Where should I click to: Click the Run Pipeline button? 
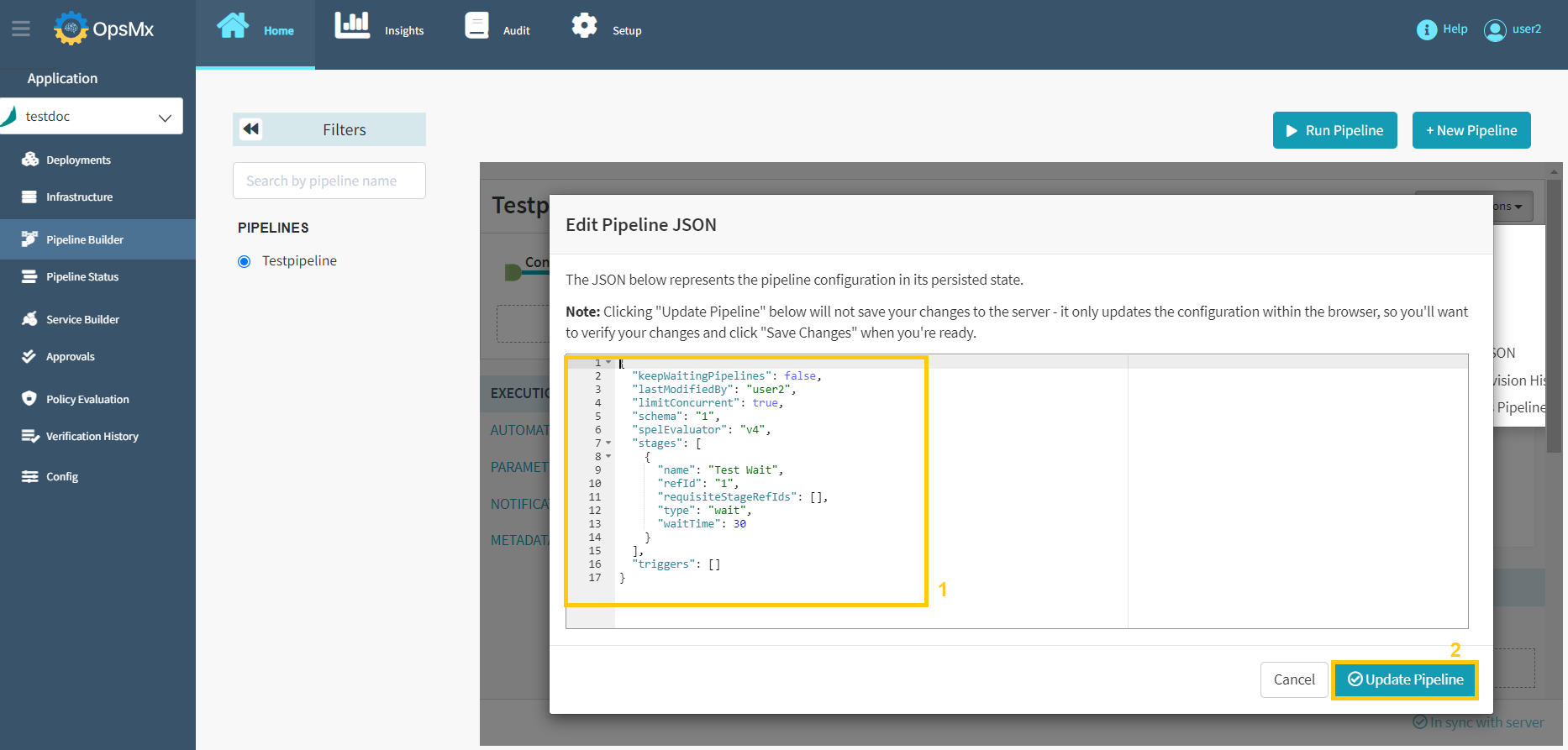1334,130
